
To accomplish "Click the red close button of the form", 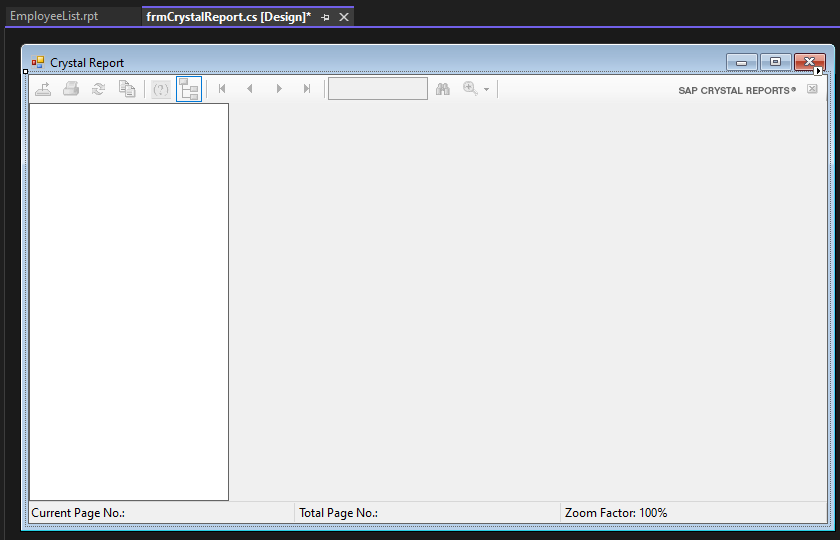I will tap(809, 62).
